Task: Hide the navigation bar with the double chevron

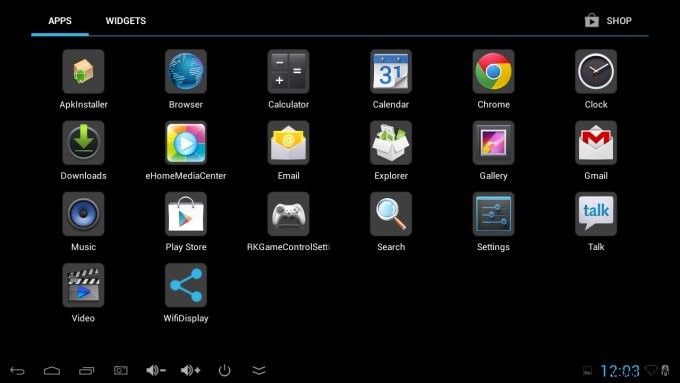Action: [259, 370]
